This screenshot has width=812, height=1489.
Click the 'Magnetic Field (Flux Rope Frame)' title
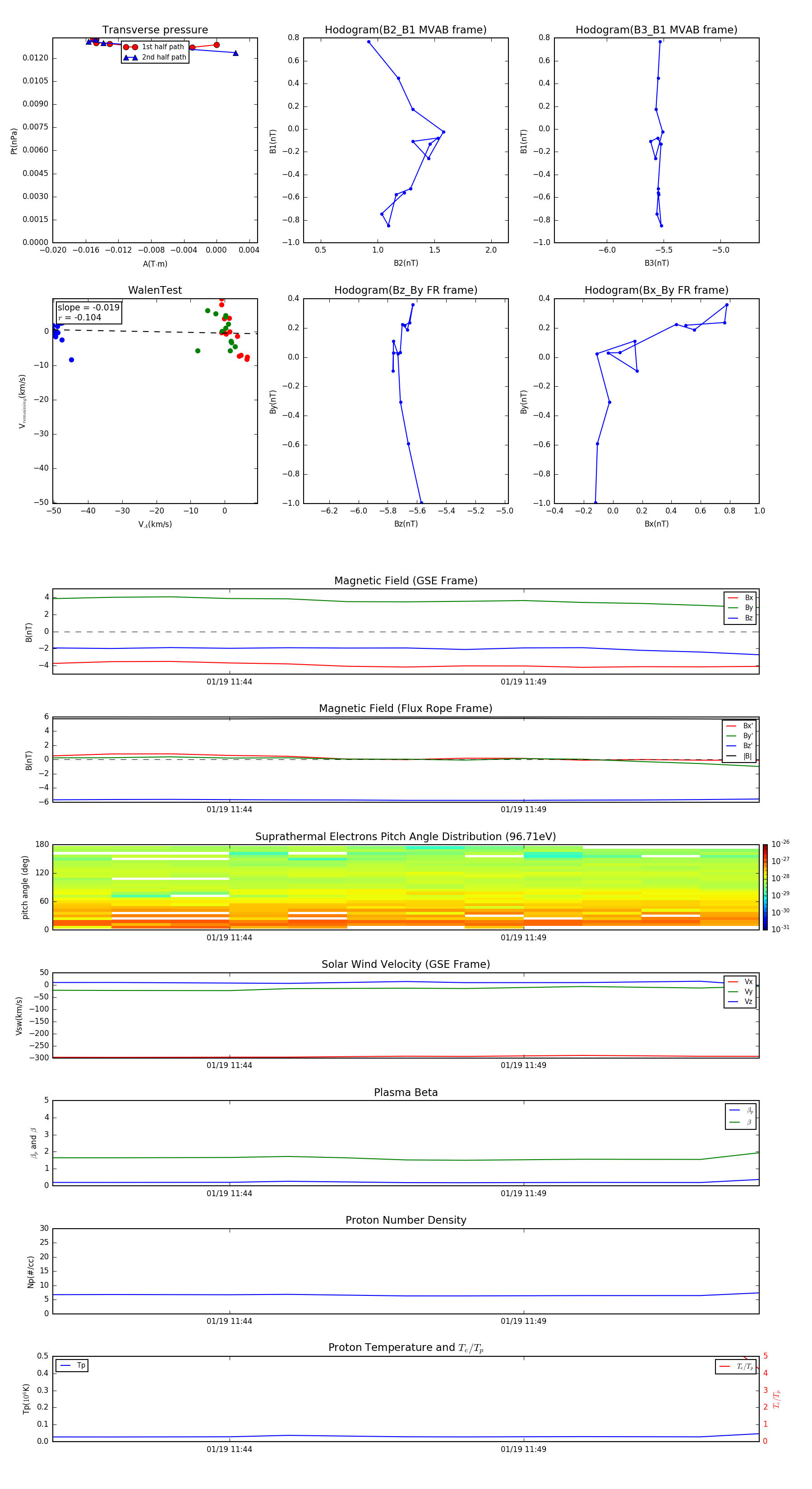[x=406, y=709]
